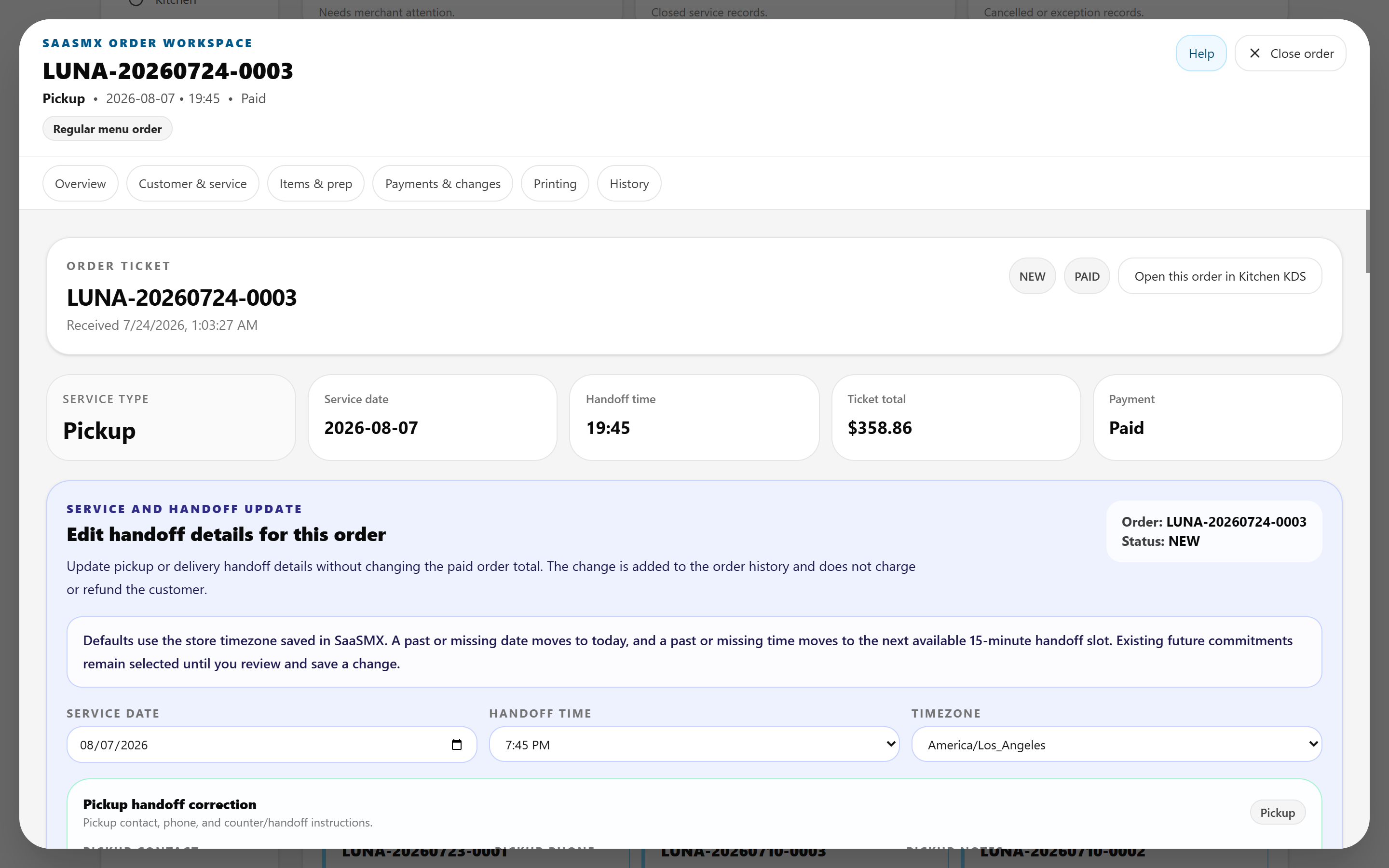Screen dimensions: 1389x868
Task: Click the PAID status badge
Action: pos(1087,276)
